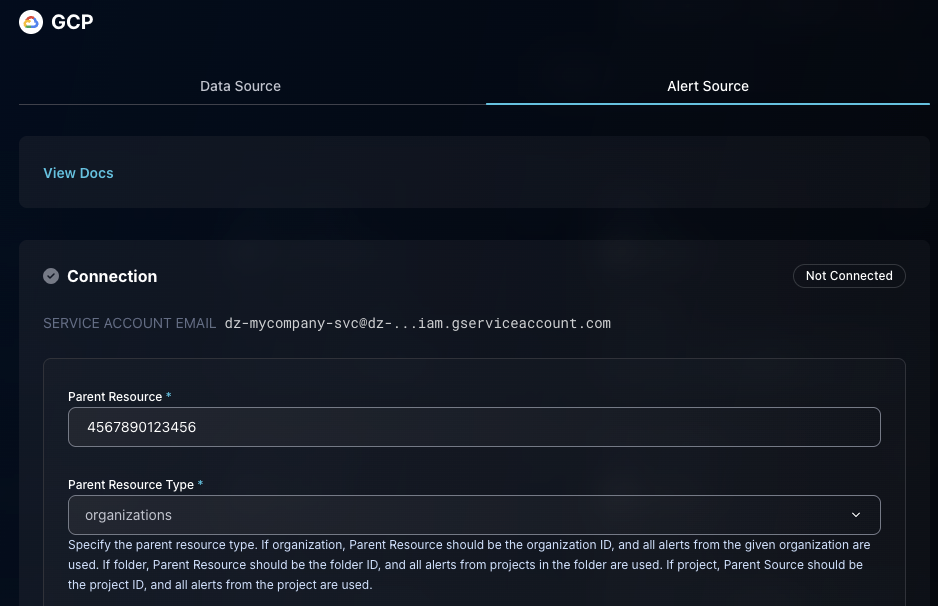Click the Not Connected status badge
This screenshot has height=606, width=938.
(848, 276)
